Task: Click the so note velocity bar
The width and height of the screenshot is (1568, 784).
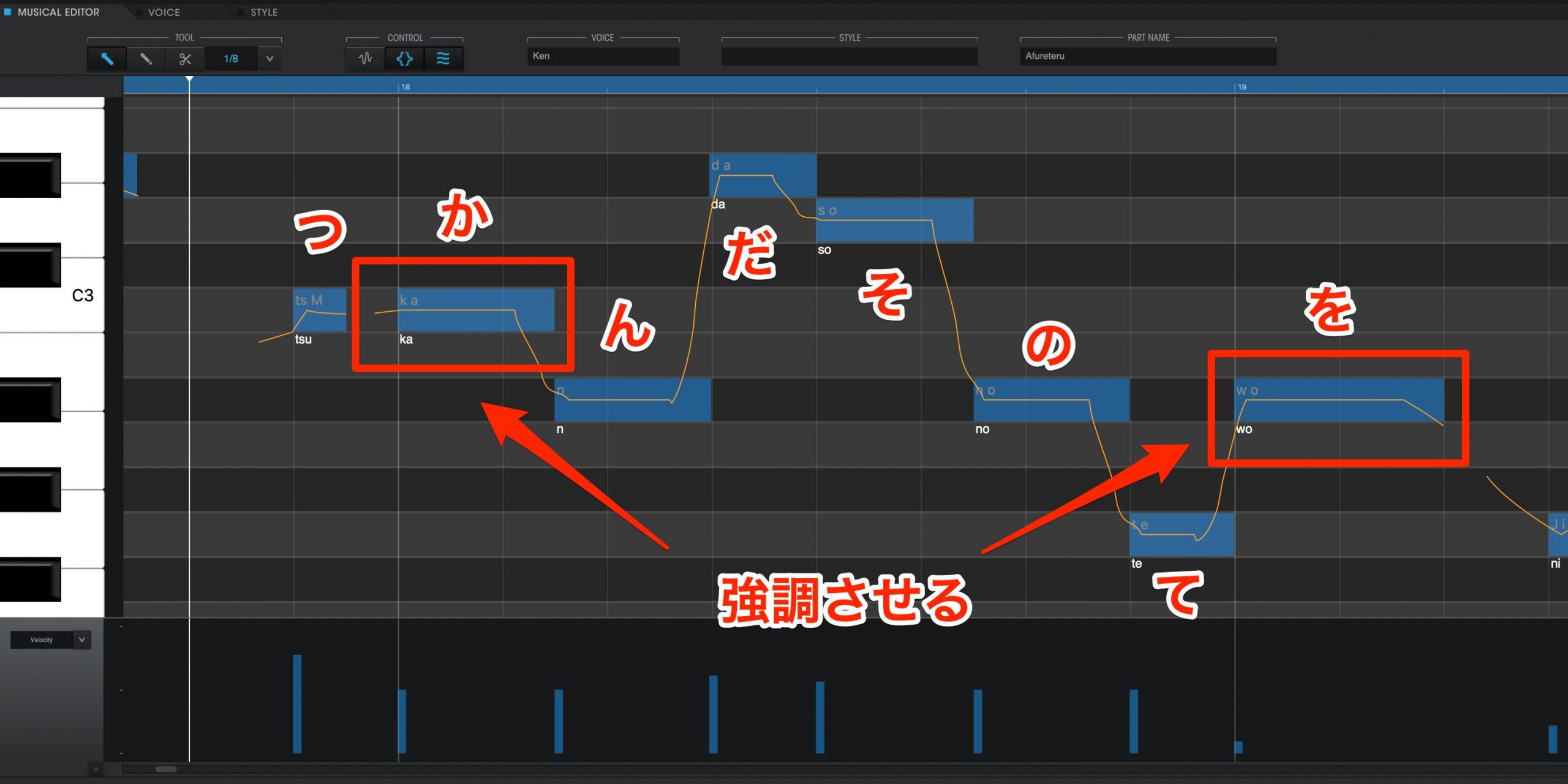Action: point(820,717)
